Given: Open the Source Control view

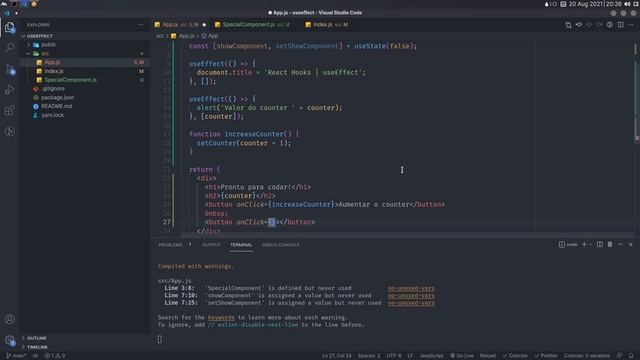Looking at the screenshot, I should click(x=9, y=69).
